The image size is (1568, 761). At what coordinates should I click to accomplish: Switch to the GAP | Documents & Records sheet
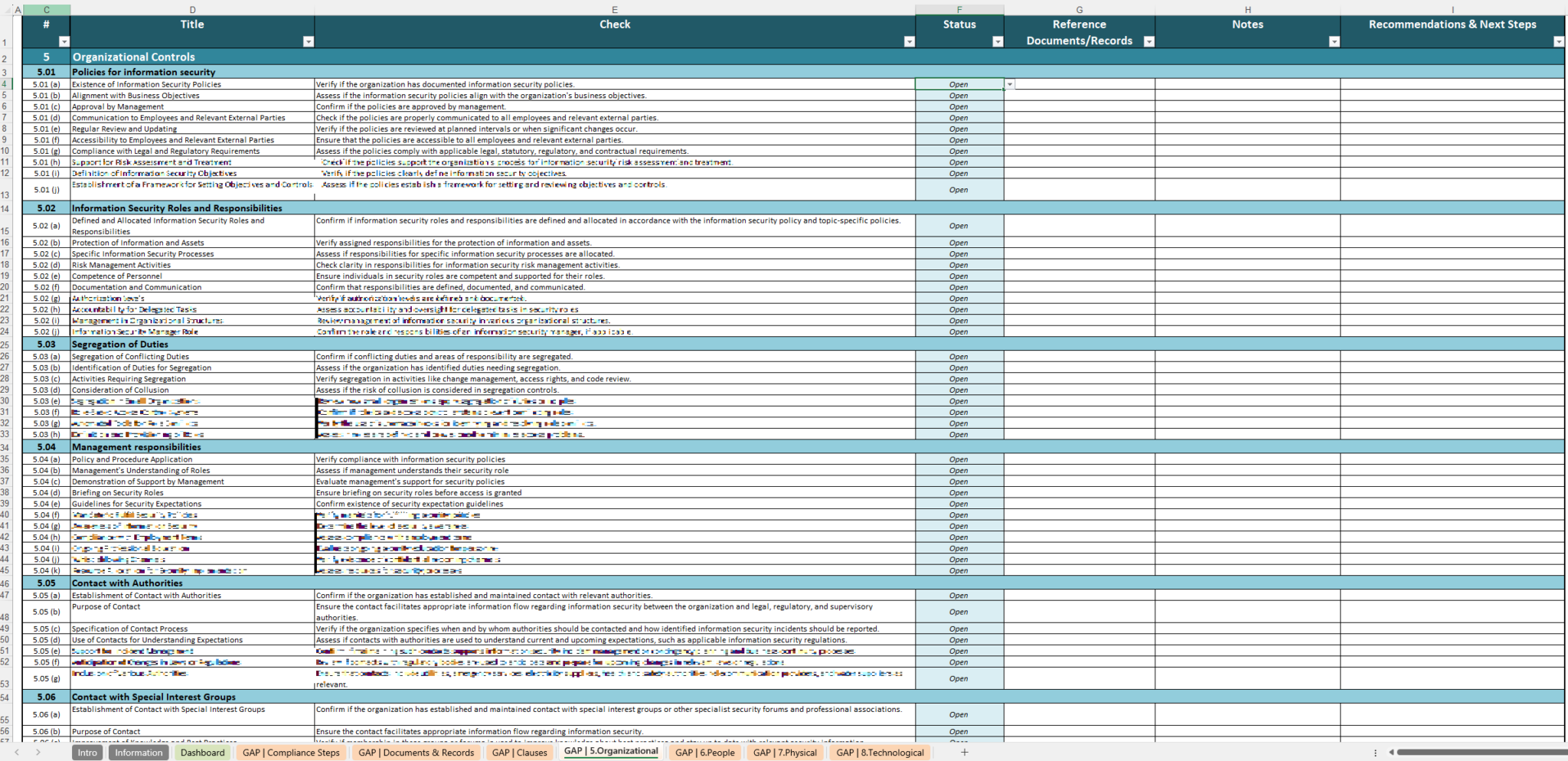[x=416, y=753]
